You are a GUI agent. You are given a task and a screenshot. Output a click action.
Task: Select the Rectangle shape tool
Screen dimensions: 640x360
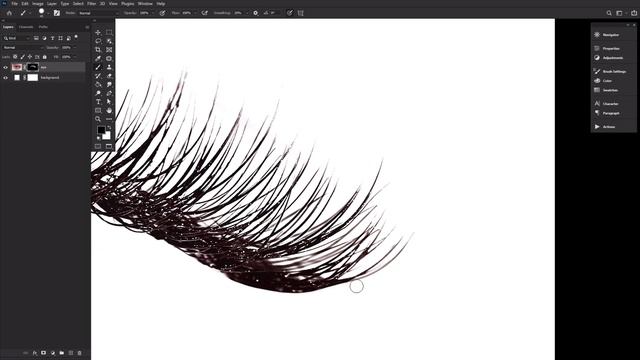pyautogui.click(x=98, y=111)
